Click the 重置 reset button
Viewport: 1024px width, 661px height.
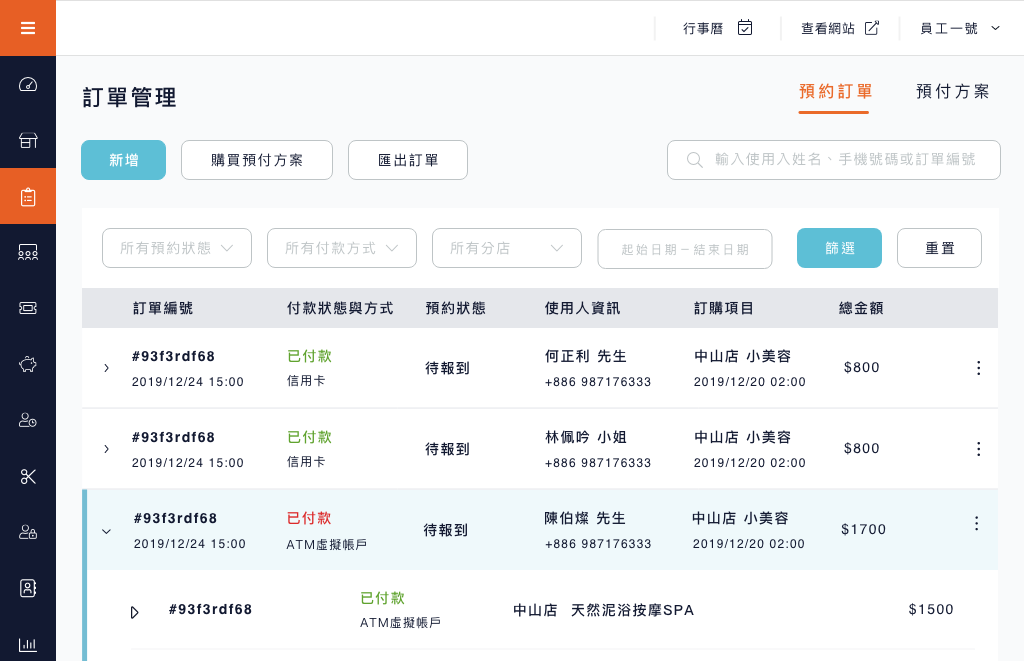pos(939,248)
